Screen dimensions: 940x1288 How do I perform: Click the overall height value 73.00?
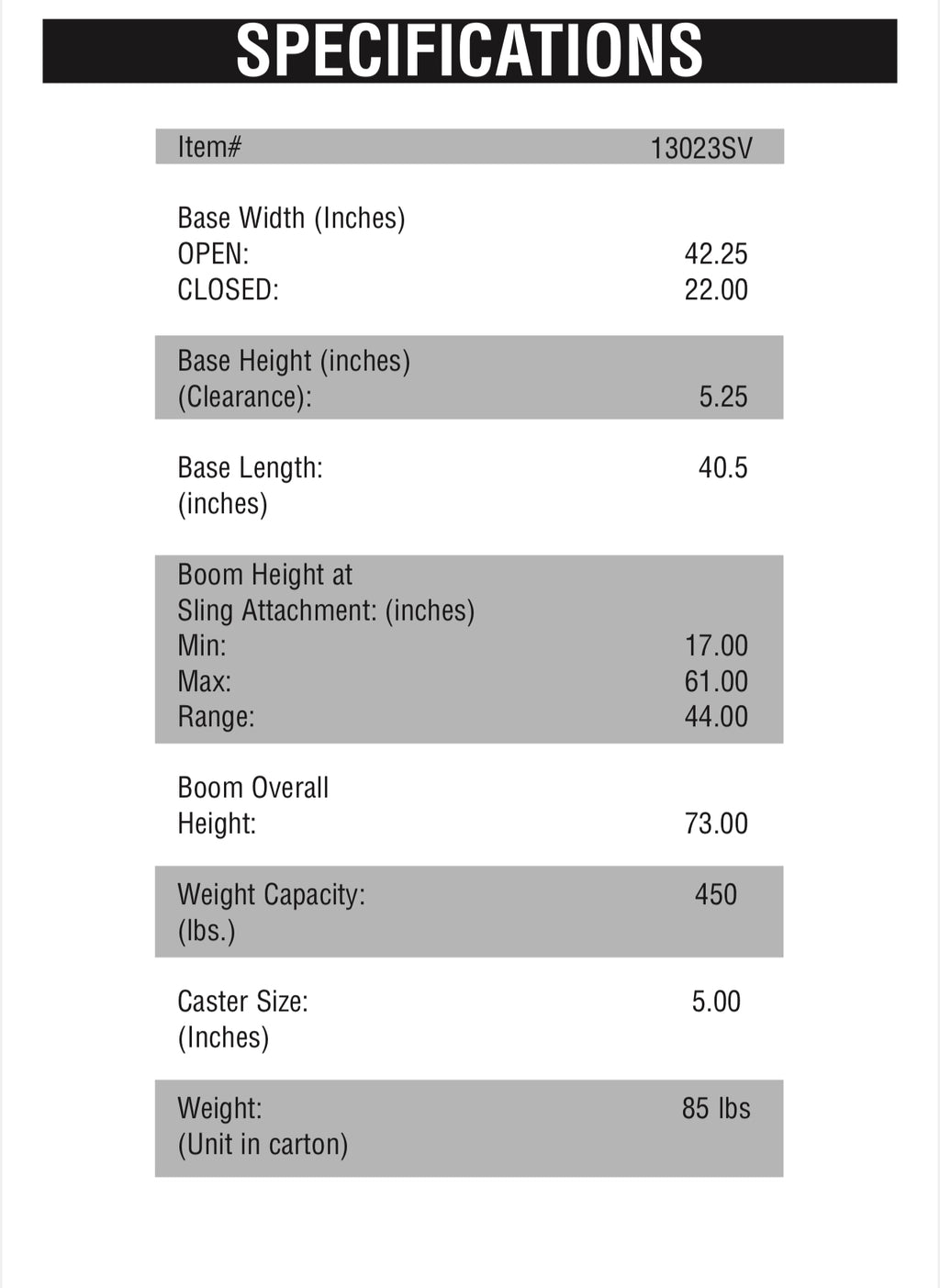pos(716,823)
